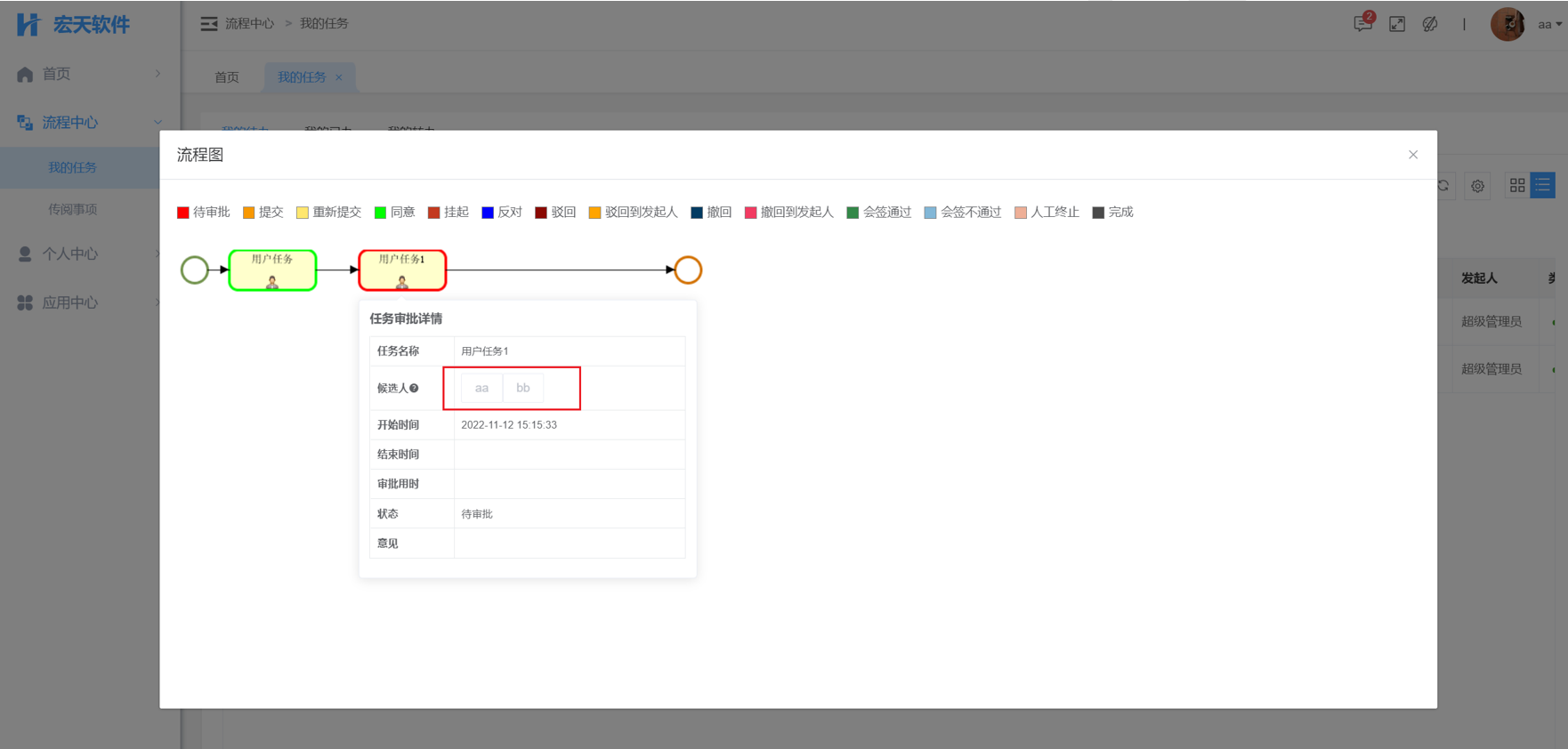Click the 人工终止 legend swatch

[1021, 213]
